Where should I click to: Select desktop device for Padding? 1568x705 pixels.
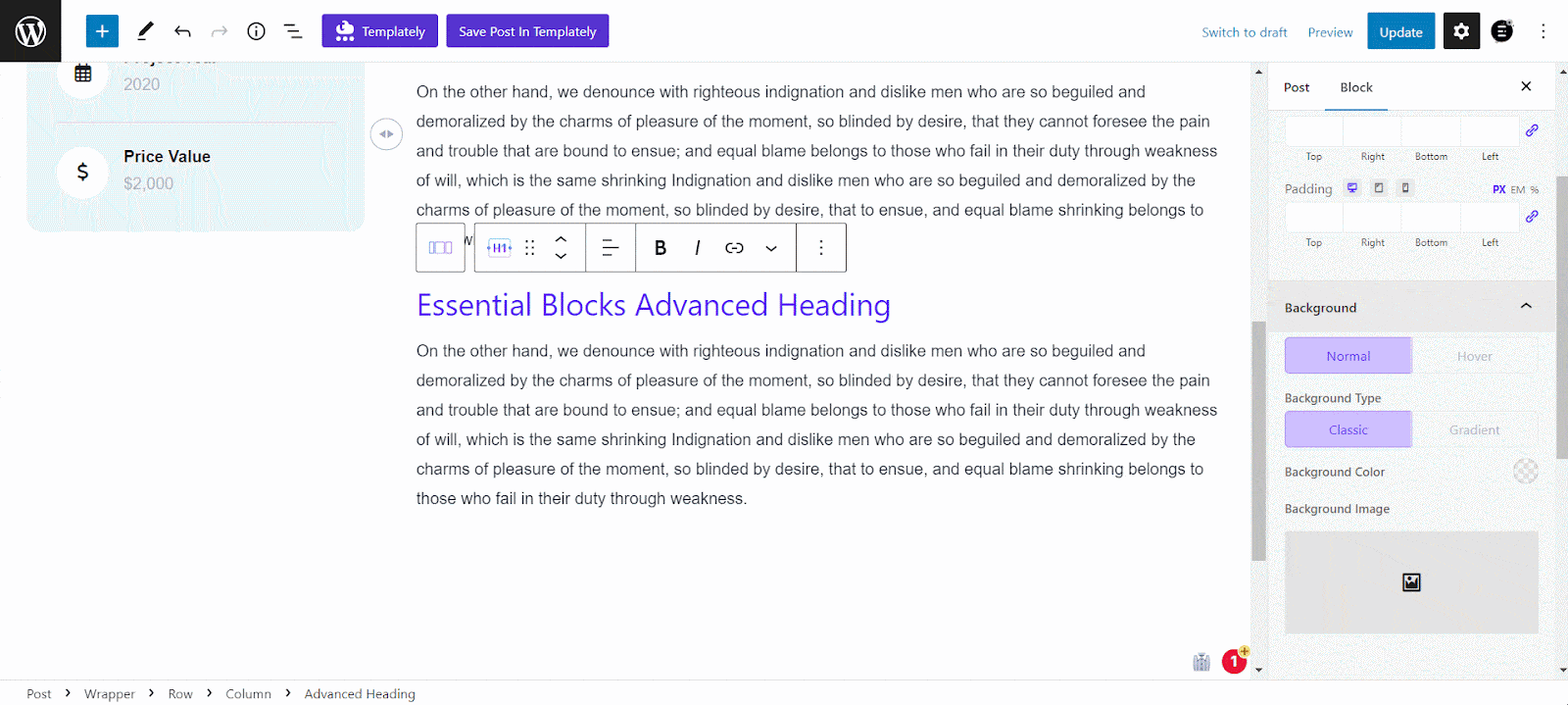1352,187
